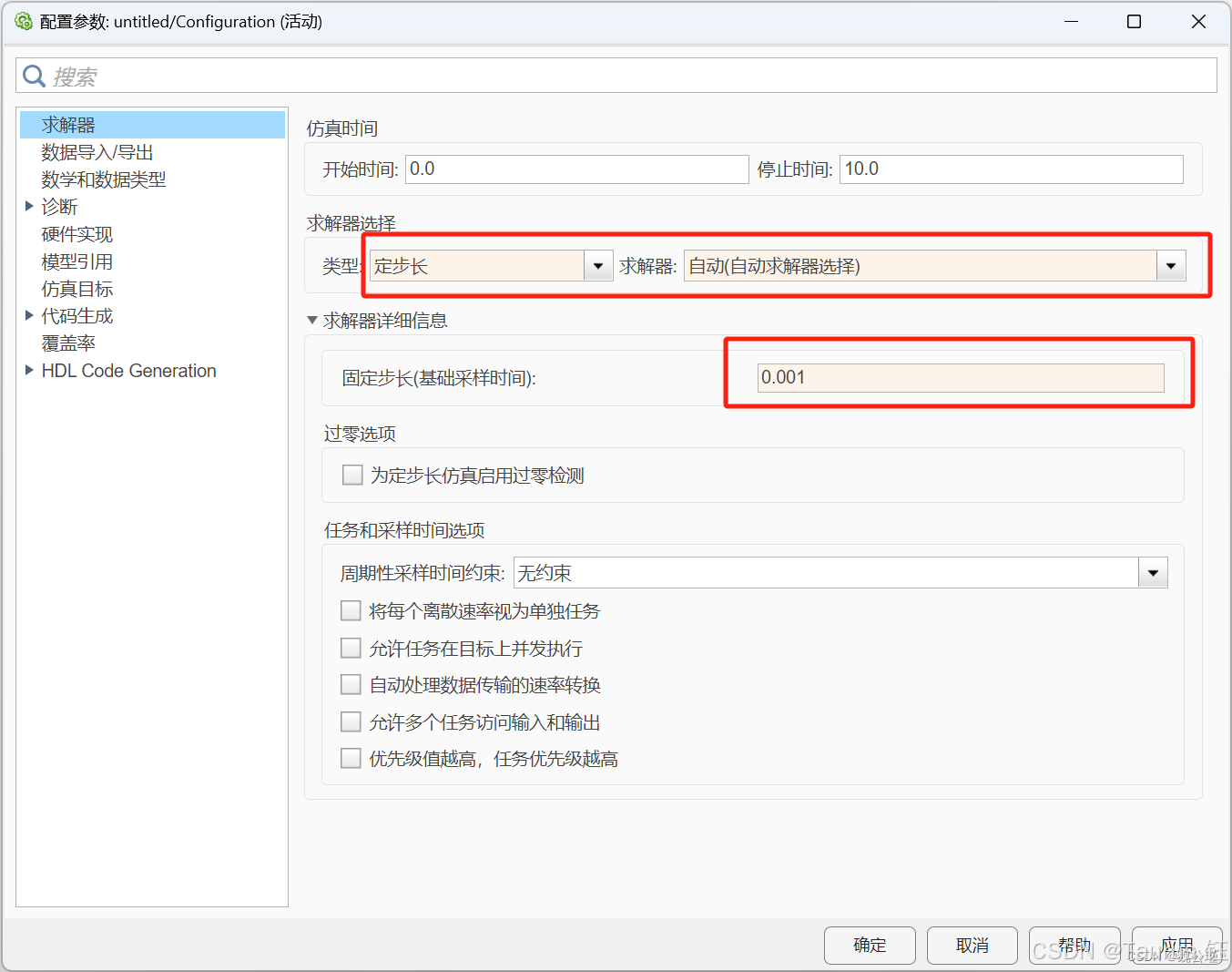
Task: Click the search magnifier icon
Action: coord(34,76)
